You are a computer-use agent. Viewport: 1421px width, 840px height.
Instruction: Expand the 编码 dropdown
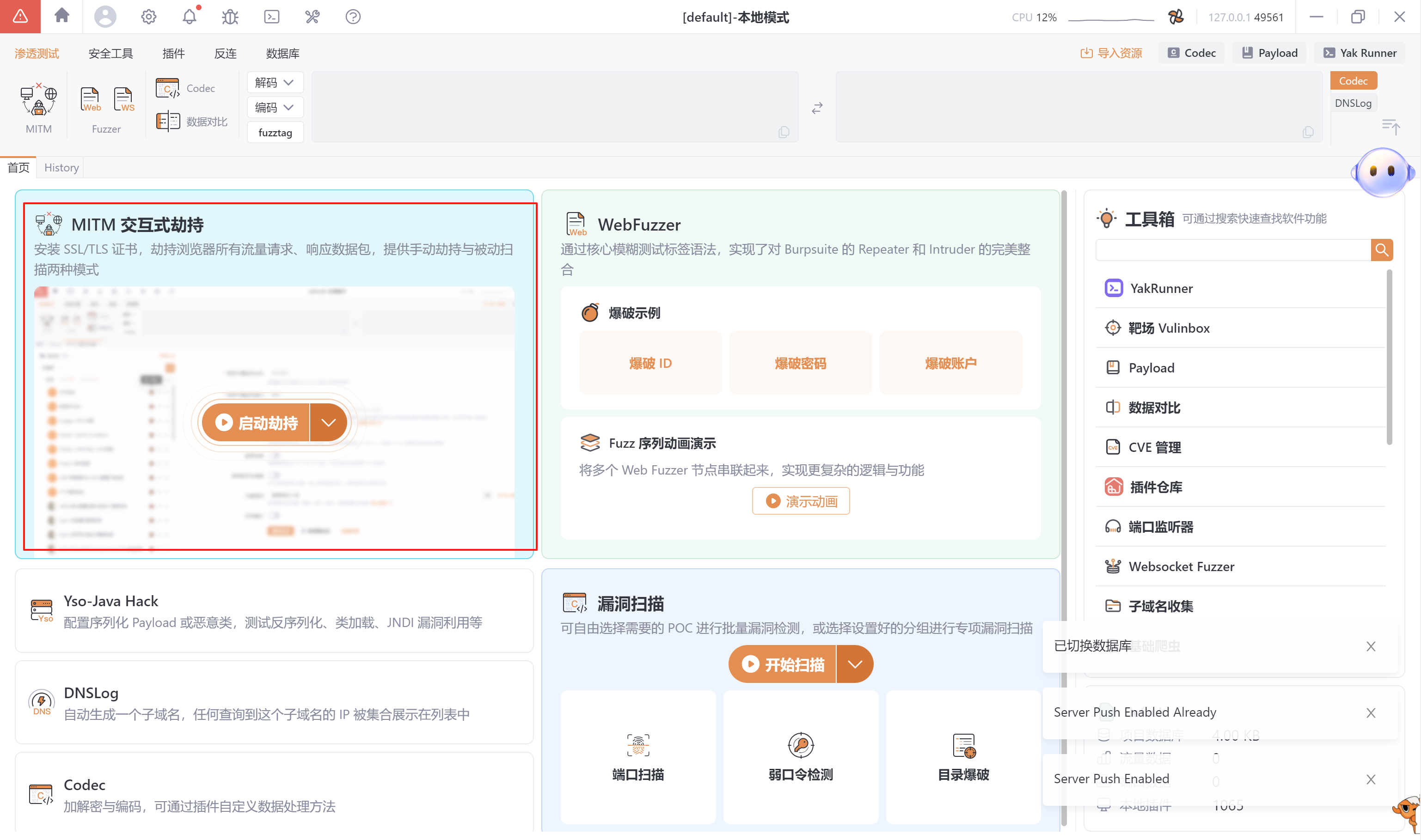coord(275,108)
